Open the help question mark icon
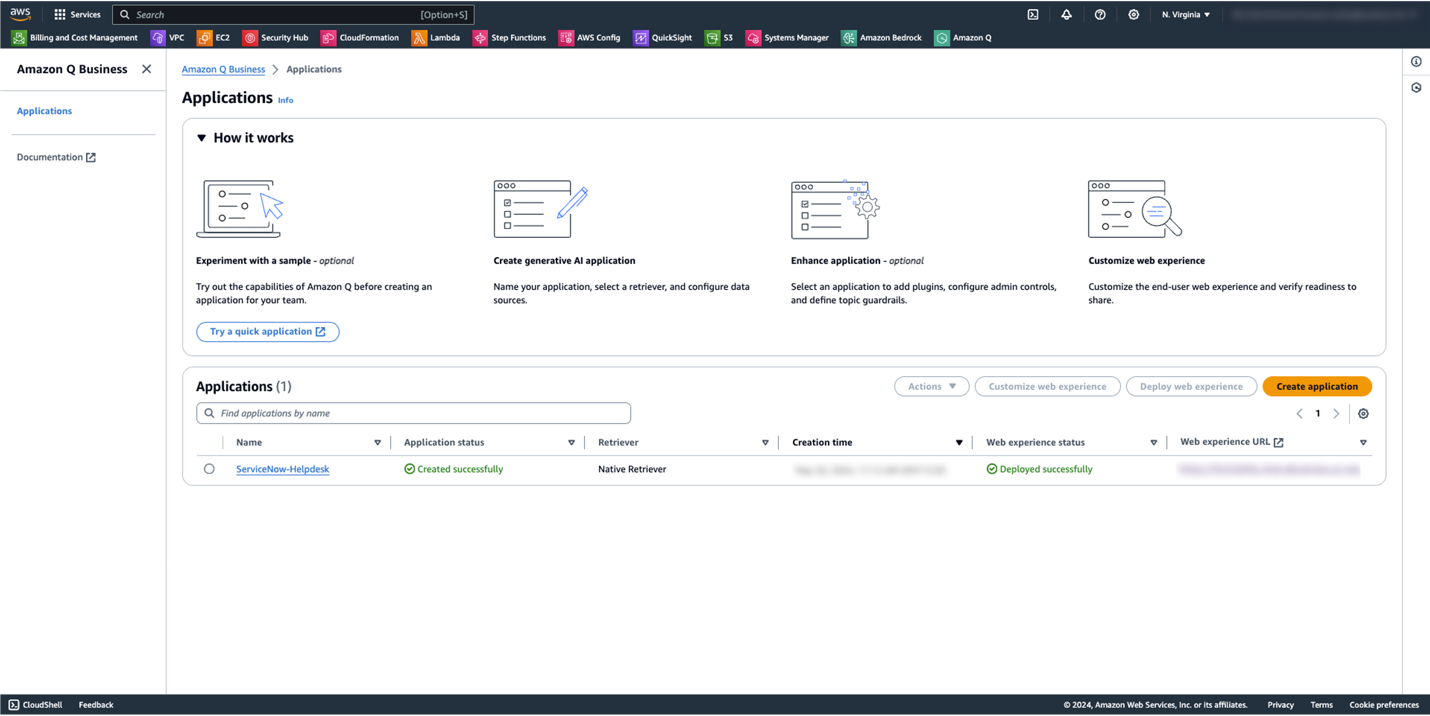1430x716 pixels. pos(1100,15)
